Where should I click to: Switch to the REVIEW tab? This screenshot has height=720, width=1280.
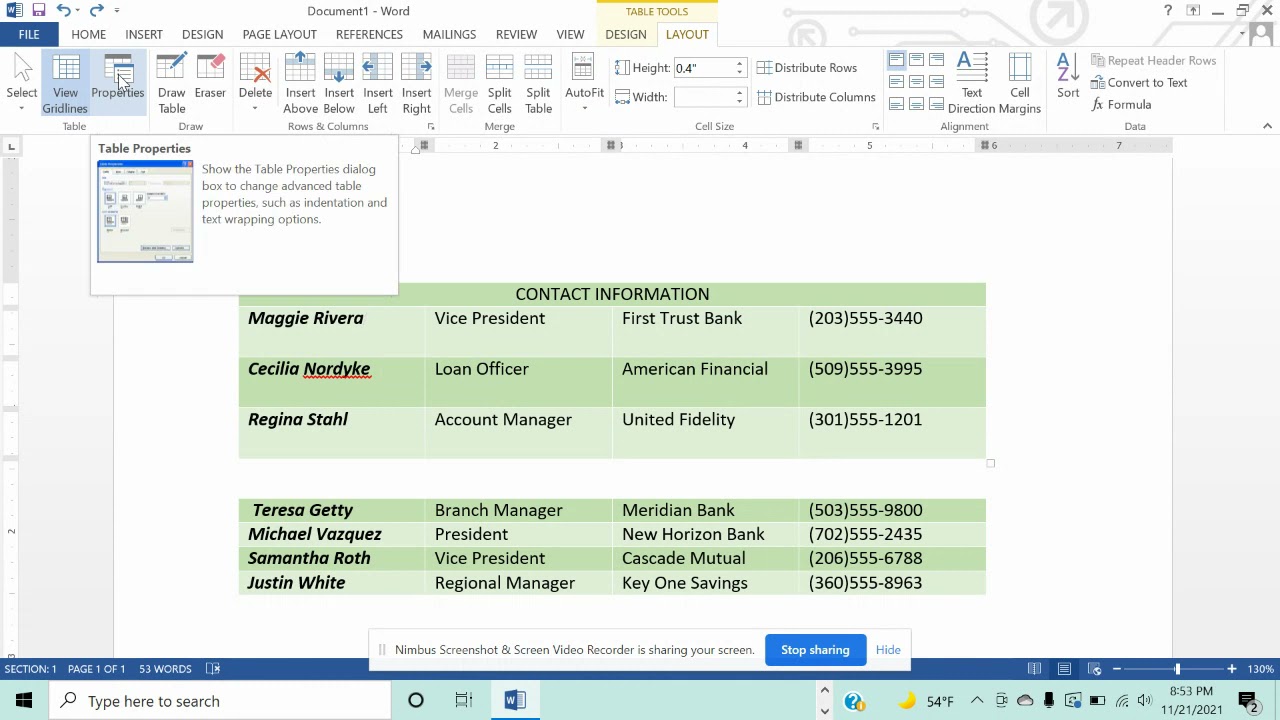[516, 34]
